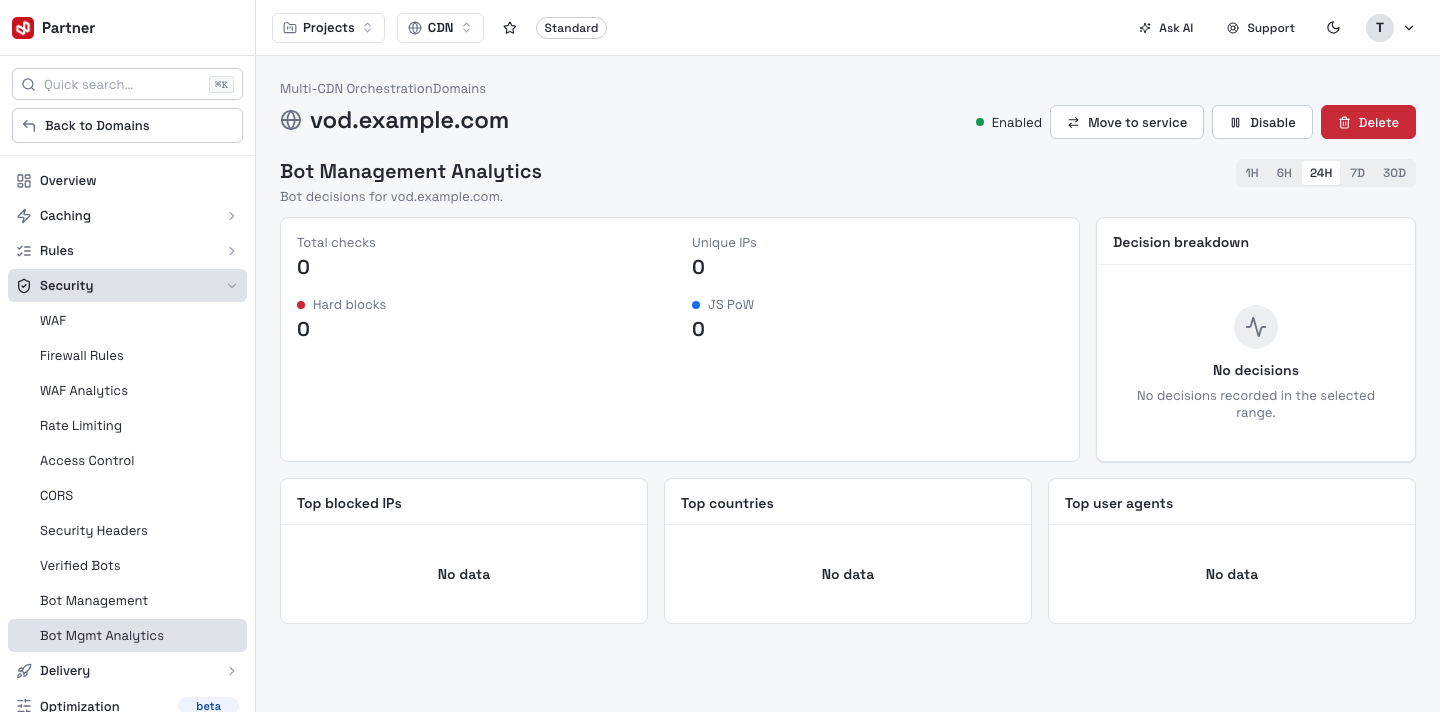Open Firewall Rules page
The height and width of the screenshot is (712, 1440).
tap(127, 356)
